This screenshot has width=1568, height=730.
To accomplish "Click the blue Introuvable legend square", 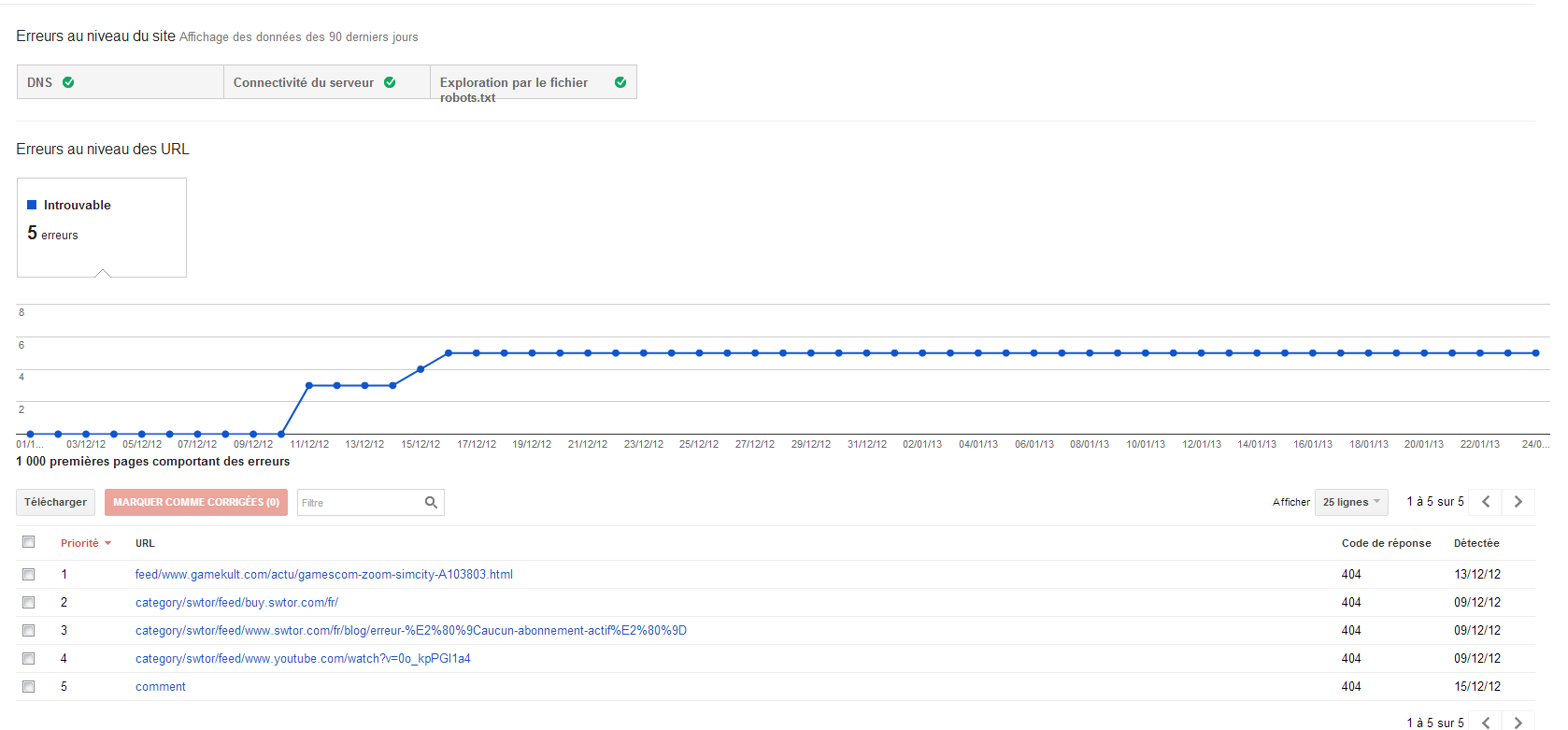I will point(32,205).
